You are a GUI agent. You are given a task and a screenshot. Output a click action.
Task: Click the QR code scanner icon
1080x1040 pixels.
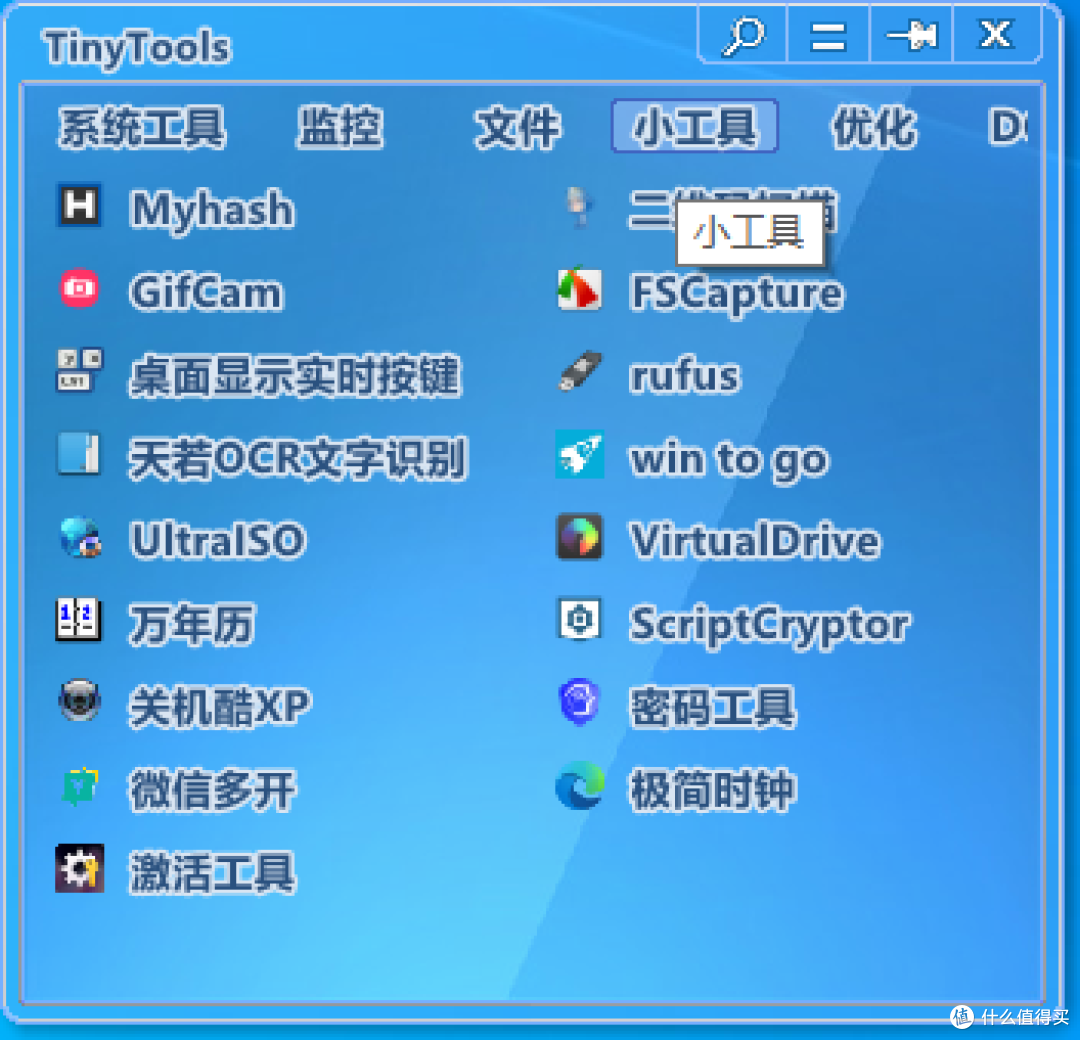(x=579, y=207)
